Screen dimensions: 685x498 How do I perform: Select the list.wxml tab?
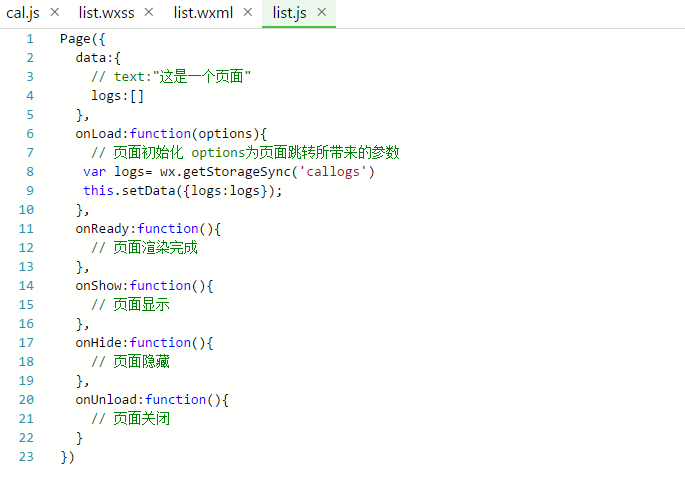point(203,13)
